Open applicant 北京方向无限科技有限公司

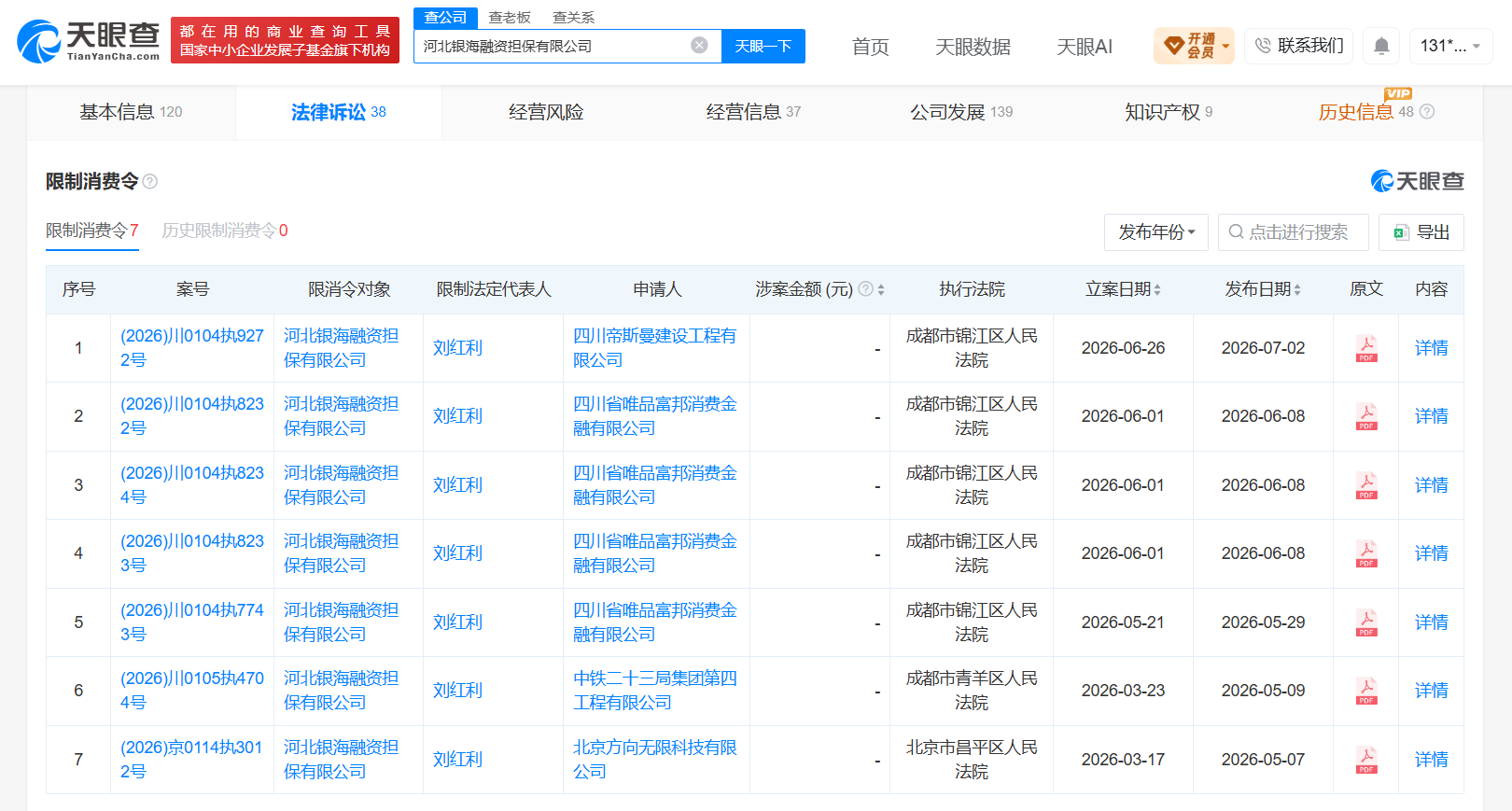[x=654, y=760]
